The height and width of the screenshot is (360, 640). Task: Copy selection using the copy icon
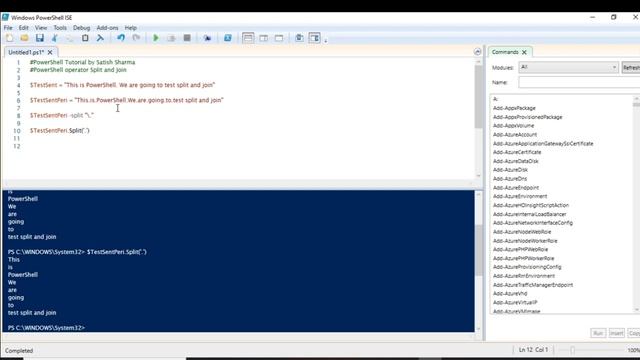(x=70, y=38)
